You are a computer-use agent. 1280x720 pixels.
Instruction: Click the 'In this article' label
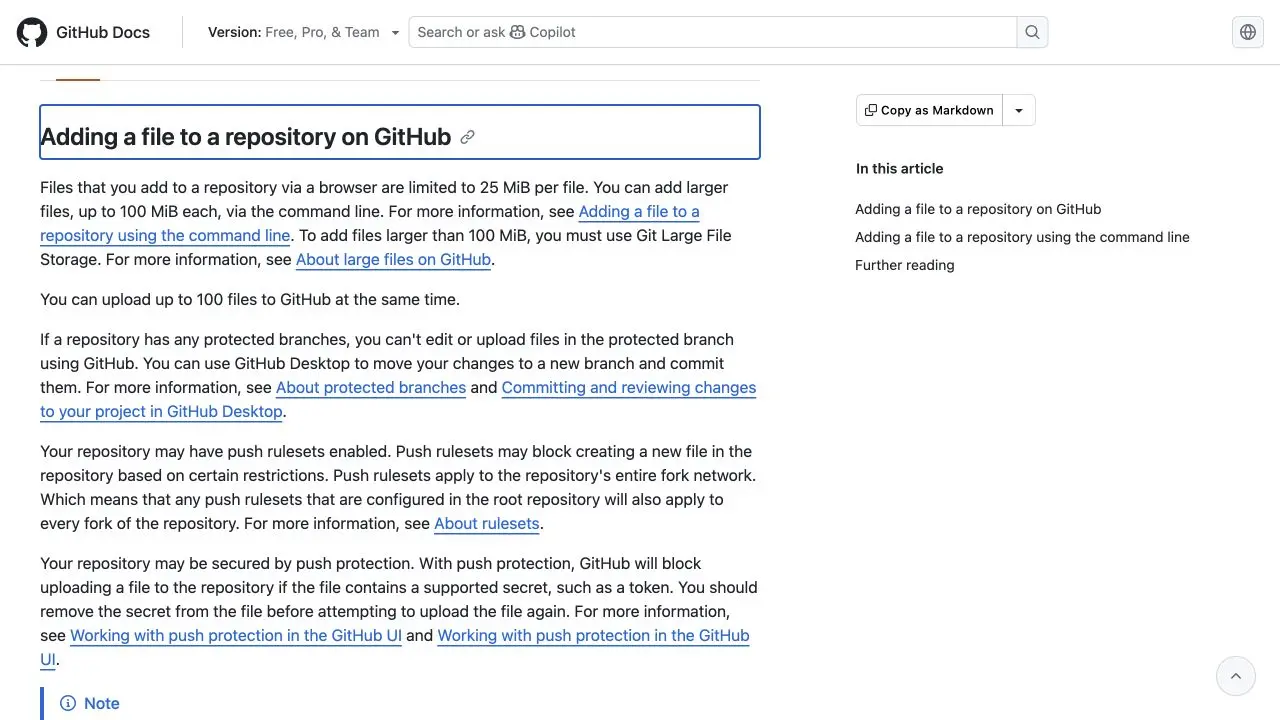point(900,168)
